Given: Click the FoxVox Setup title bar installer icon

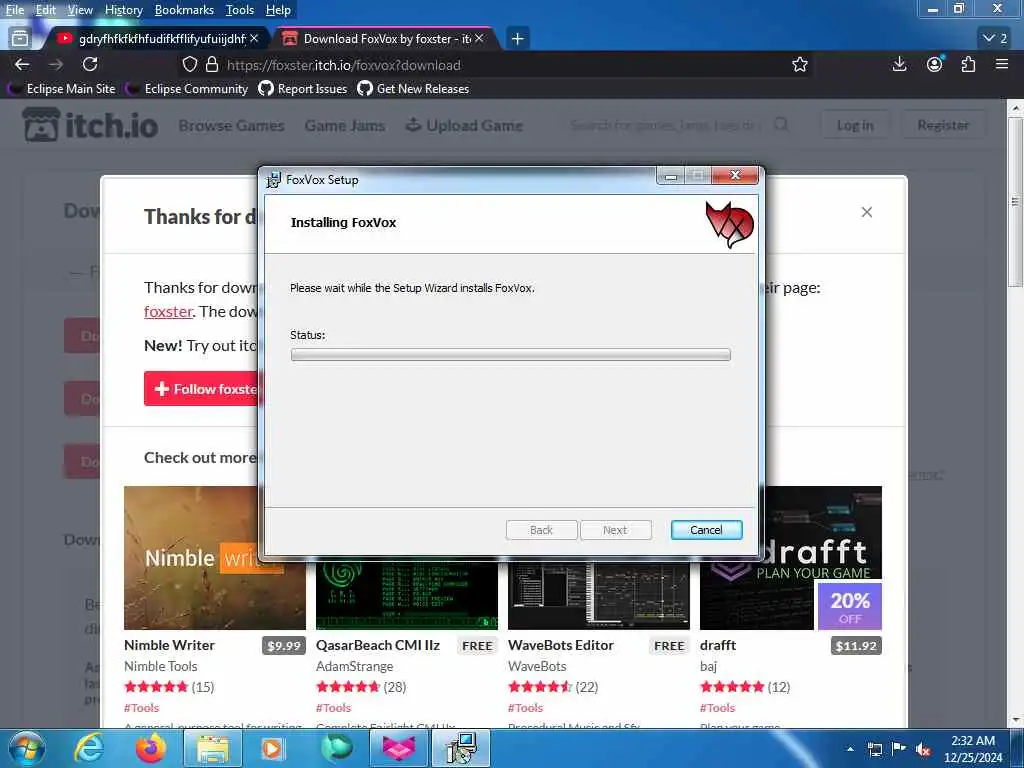Looking at the screenshot, I should [274, 180].
